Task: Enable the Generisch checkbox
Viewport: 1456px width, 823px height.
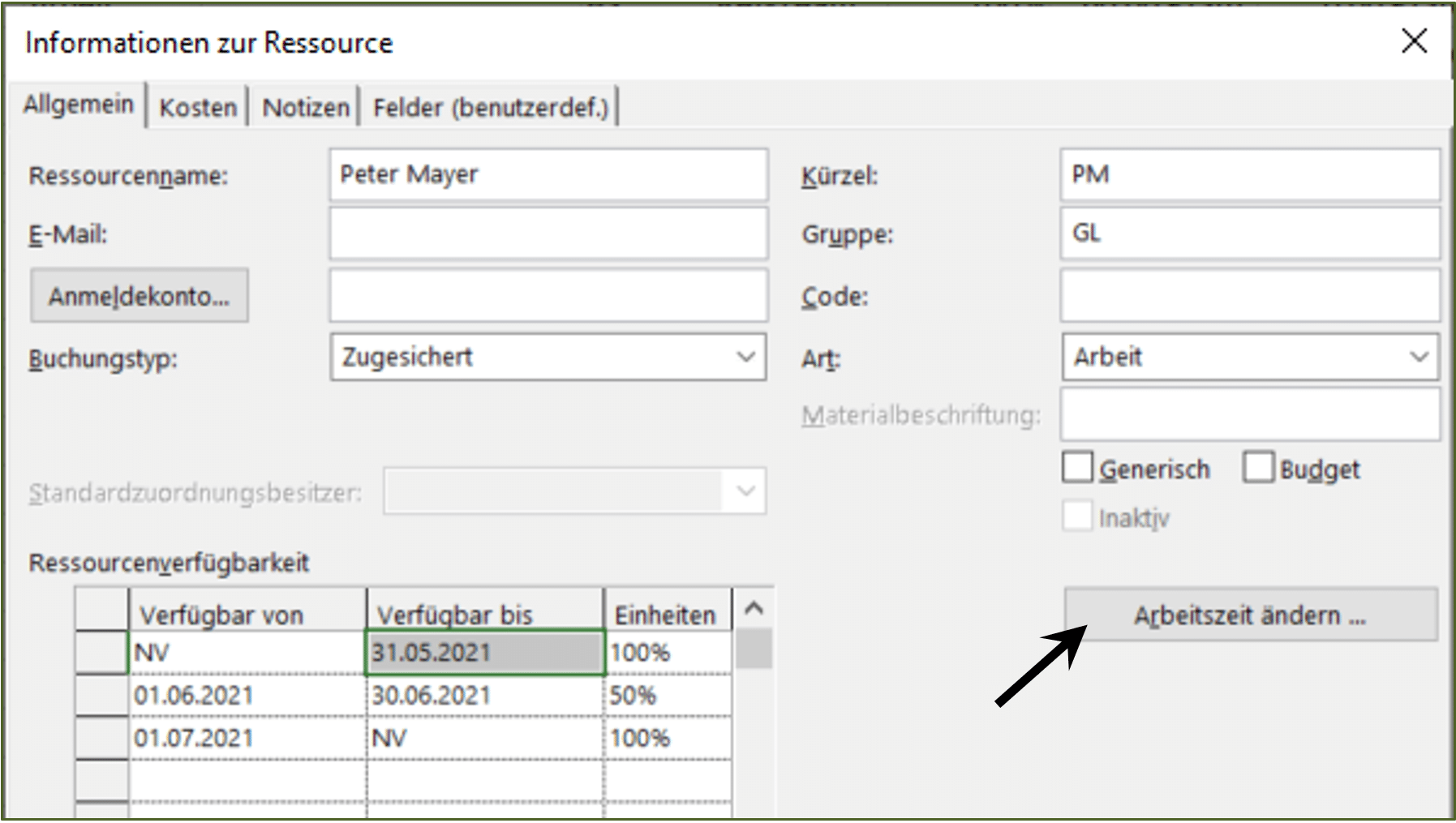Action: pyautogui.click(x=1077, y=467)
